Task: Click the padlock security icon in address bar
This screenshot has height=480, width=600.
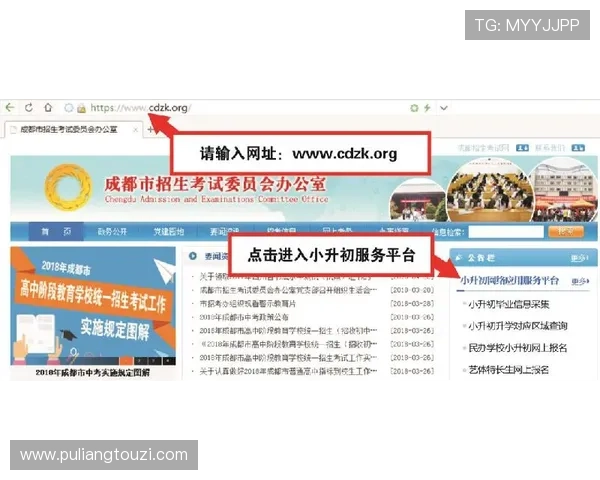Action: pyautogui.click(x=81, y=108)
